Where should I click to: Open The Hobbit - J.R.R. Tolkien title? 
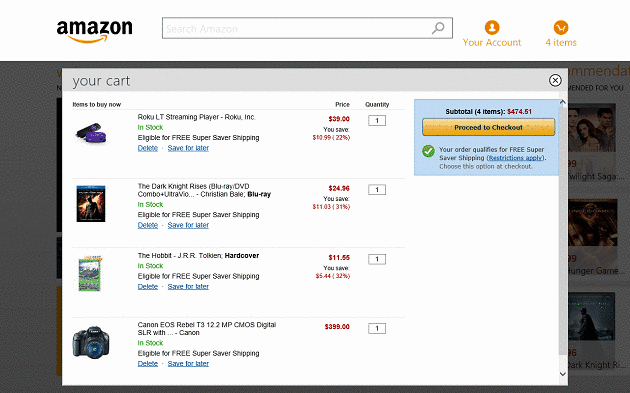pyautogui.click(x=198, y=256)
